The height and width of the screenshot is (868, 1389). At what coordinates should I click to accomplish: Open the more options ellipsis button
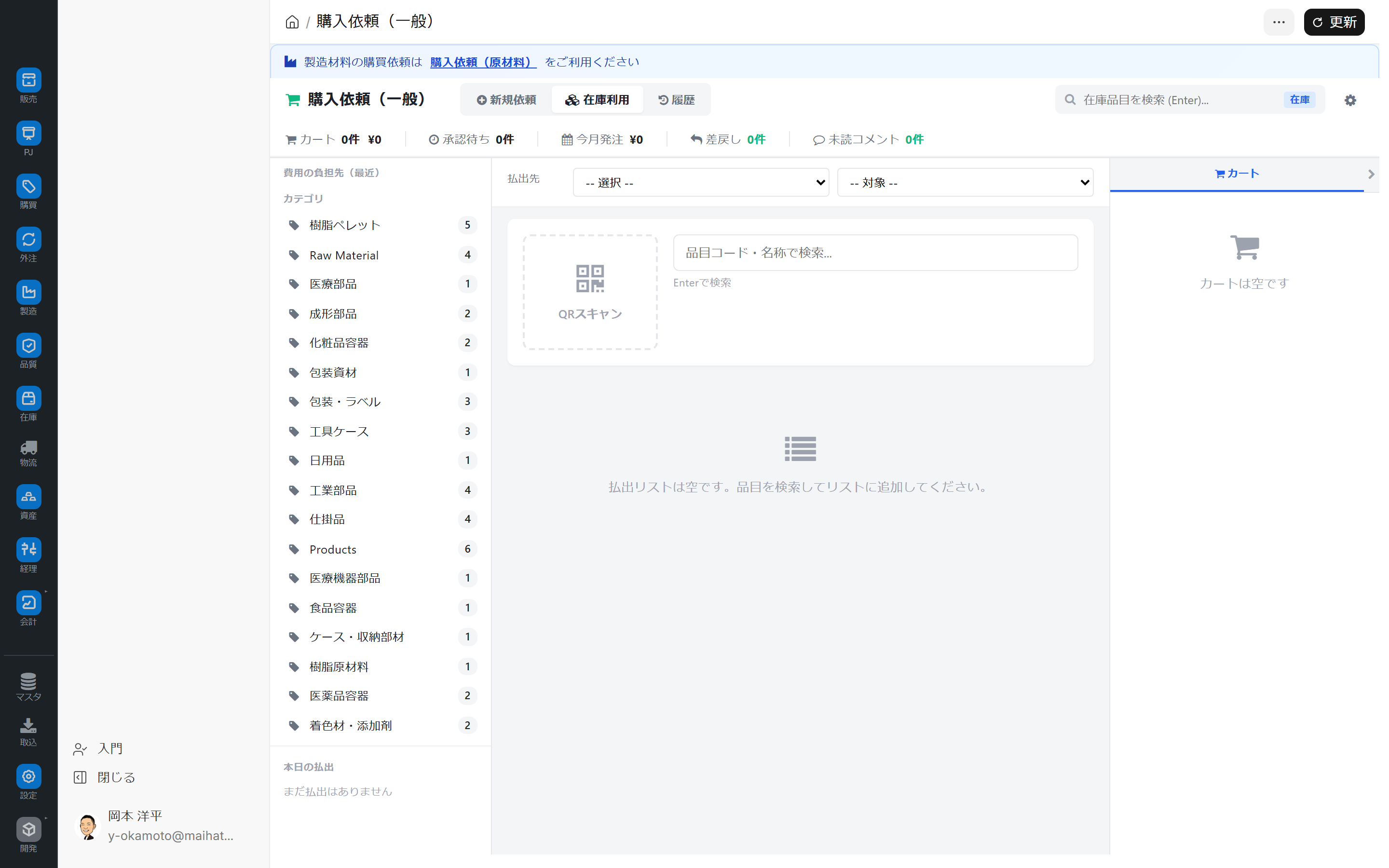pos(1278,22)
